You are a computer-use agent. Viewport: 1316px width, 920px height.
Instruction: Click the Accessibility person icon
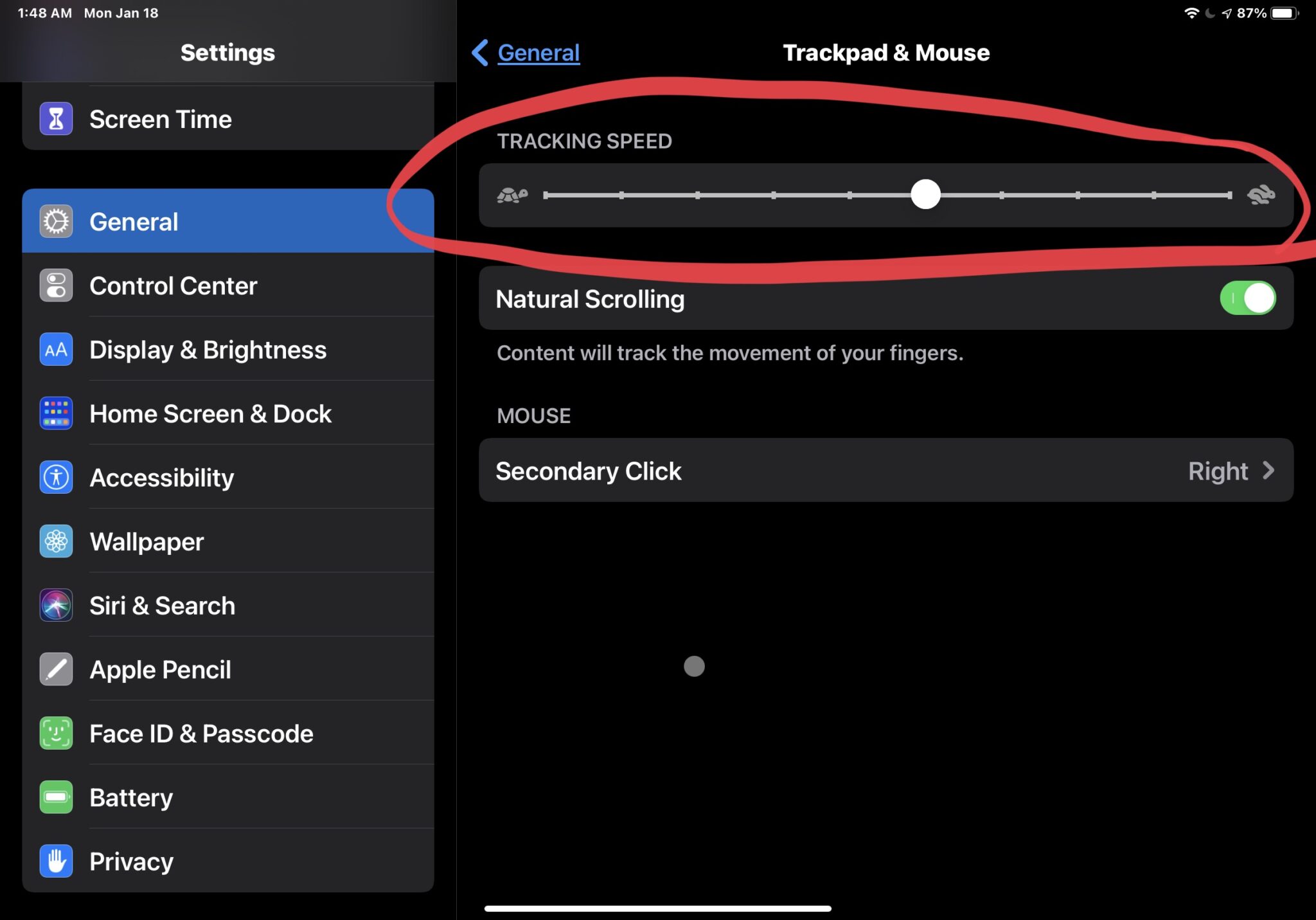point(56,477)
